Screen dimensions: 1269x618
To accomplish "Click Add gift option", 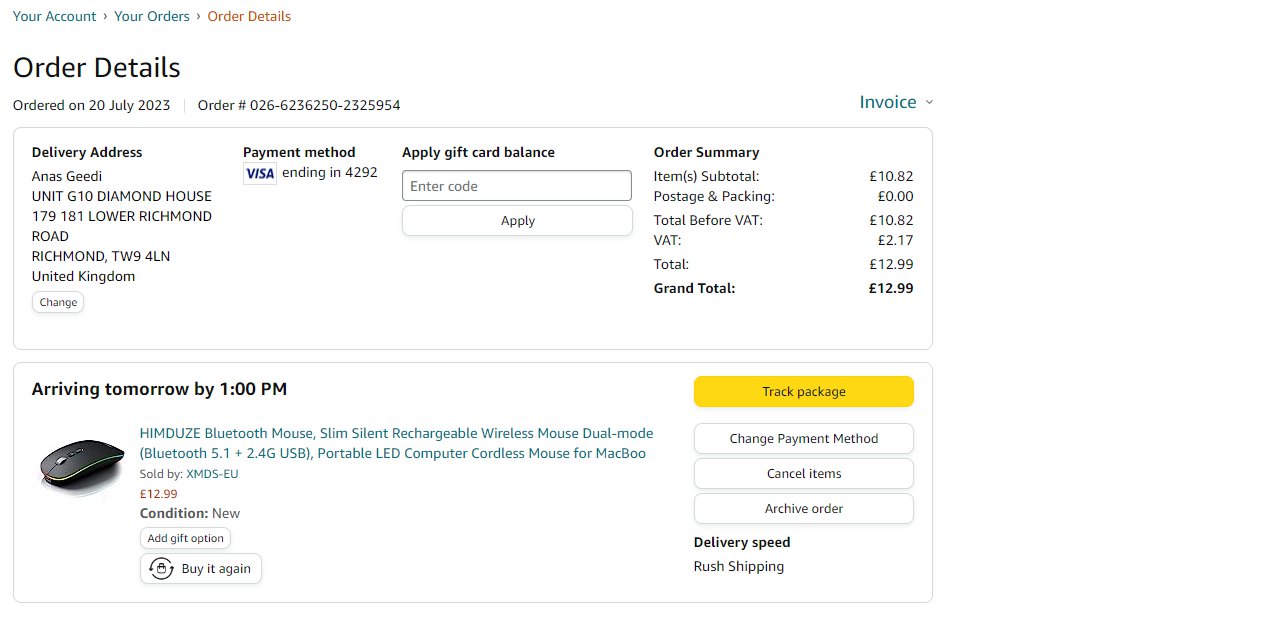I will point(185,538).
